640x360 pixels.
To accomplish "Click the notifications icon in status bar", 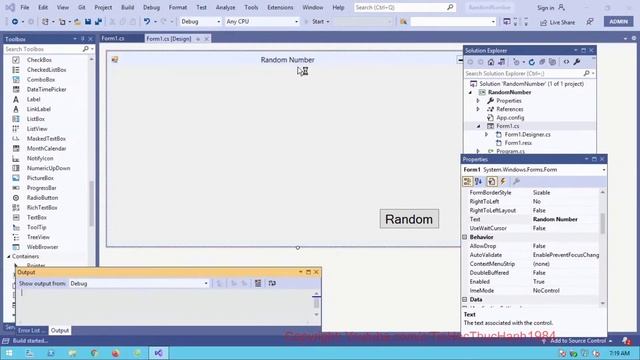I will (x=626, y=341).
